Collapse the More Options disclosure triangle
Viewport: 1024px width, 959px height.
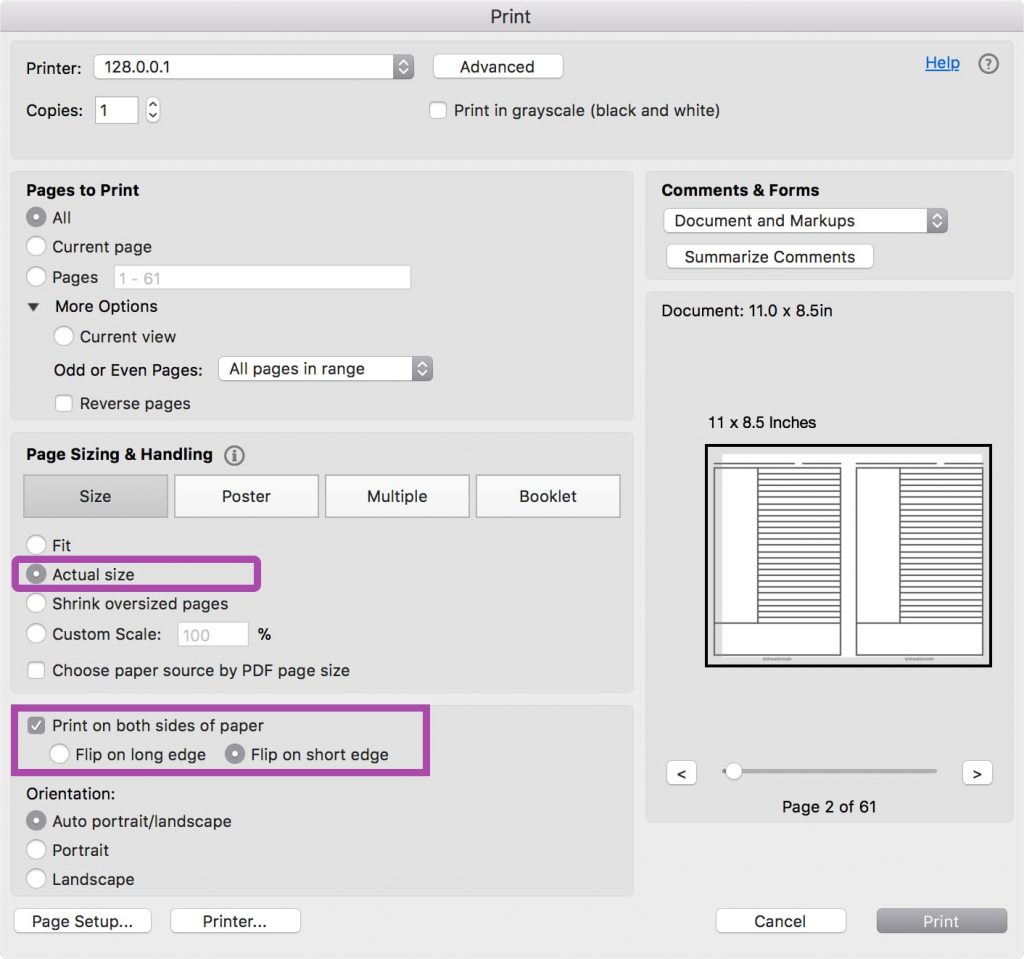point(34,307)
